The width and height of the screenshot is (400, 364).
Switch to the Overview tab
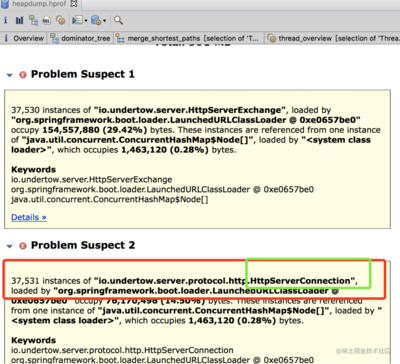point(24,38)
